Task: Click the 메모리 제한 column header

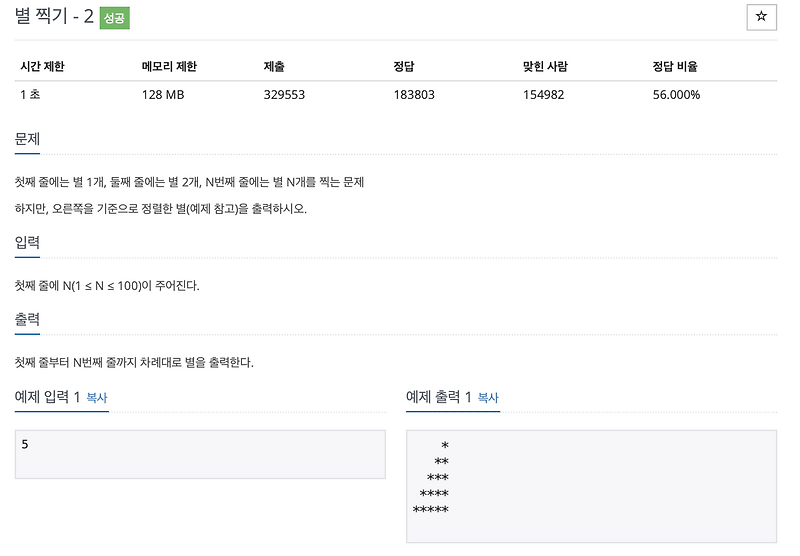Action: click(x=169, y=66)
